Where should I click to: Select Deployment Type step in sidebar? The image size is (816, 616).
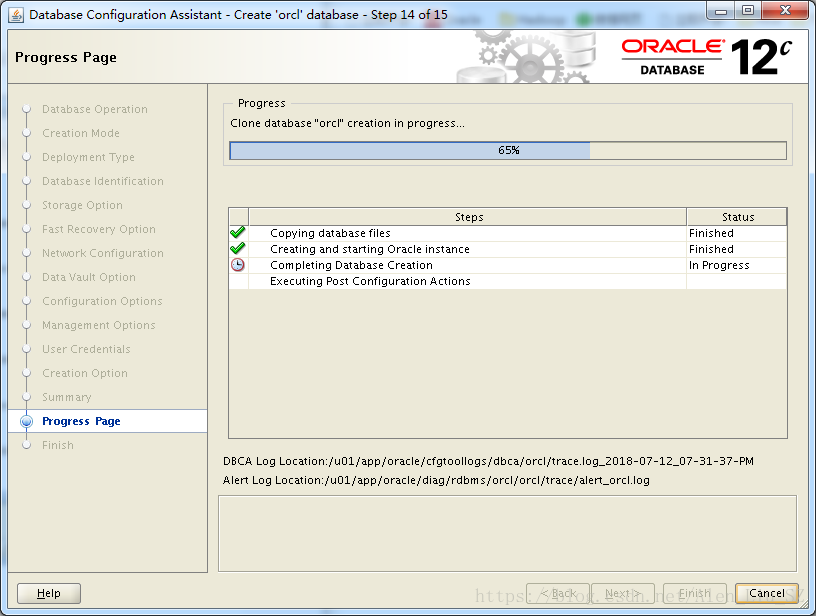tap(88, 157)
